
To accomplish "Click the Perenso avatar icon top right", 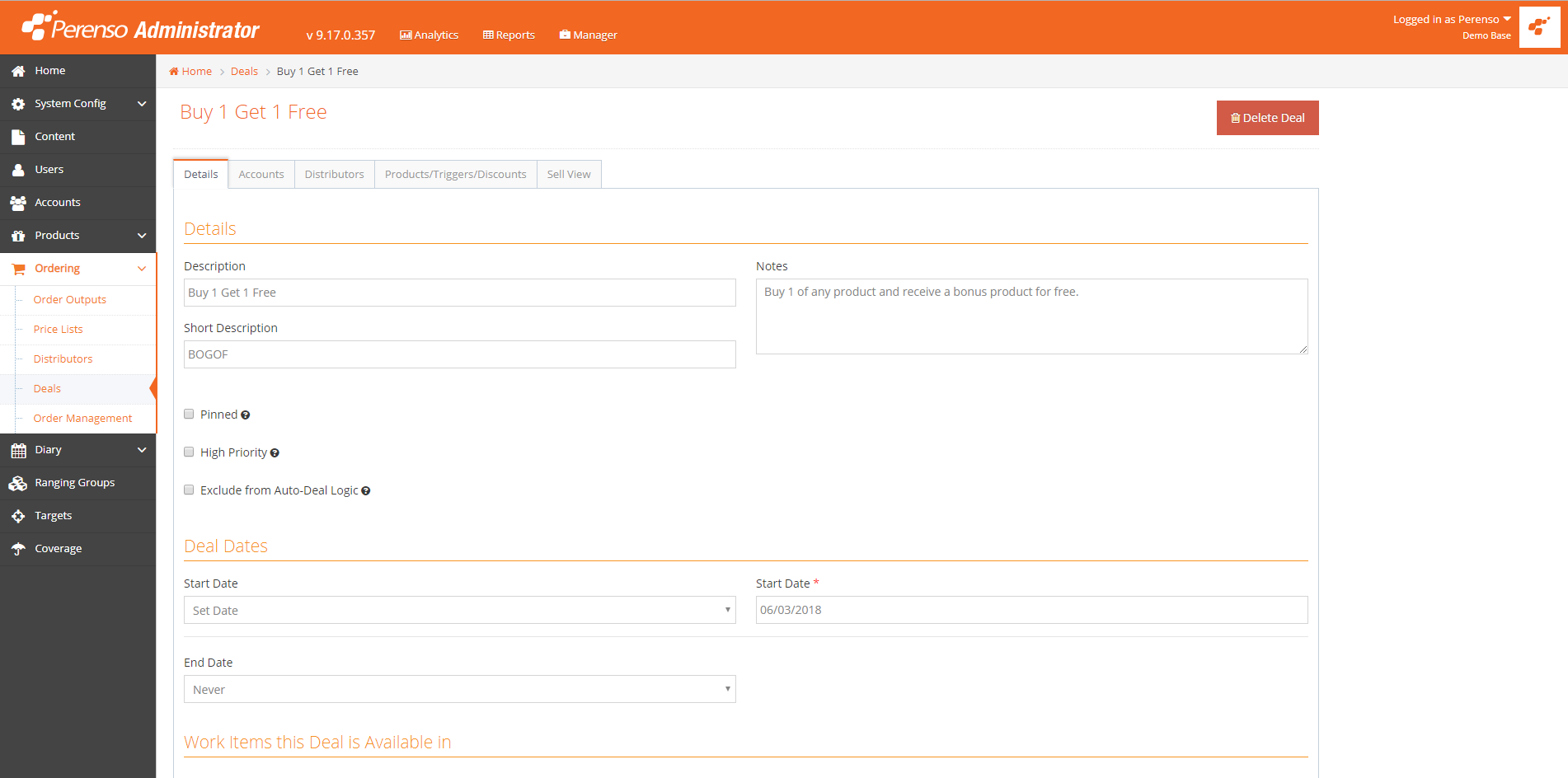I will tap(1539, 27).
